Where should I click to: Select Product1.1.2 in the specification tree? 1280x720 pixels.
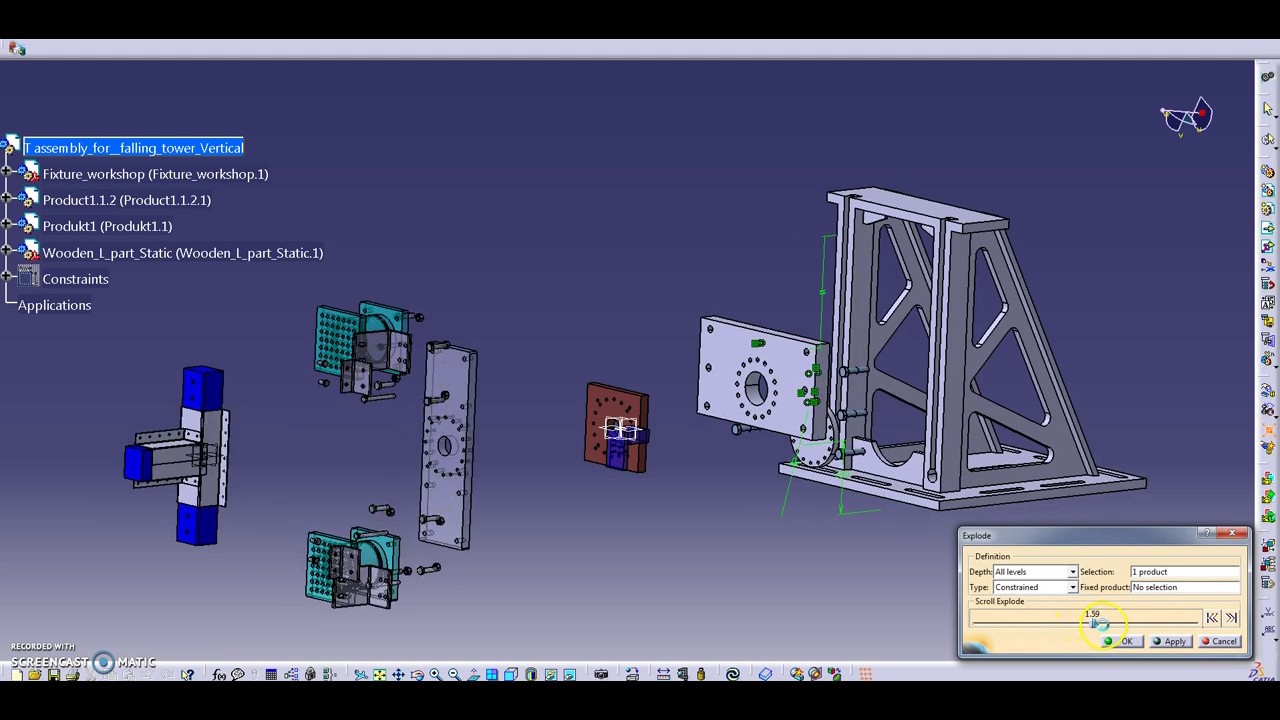click(x=126, y=200)
